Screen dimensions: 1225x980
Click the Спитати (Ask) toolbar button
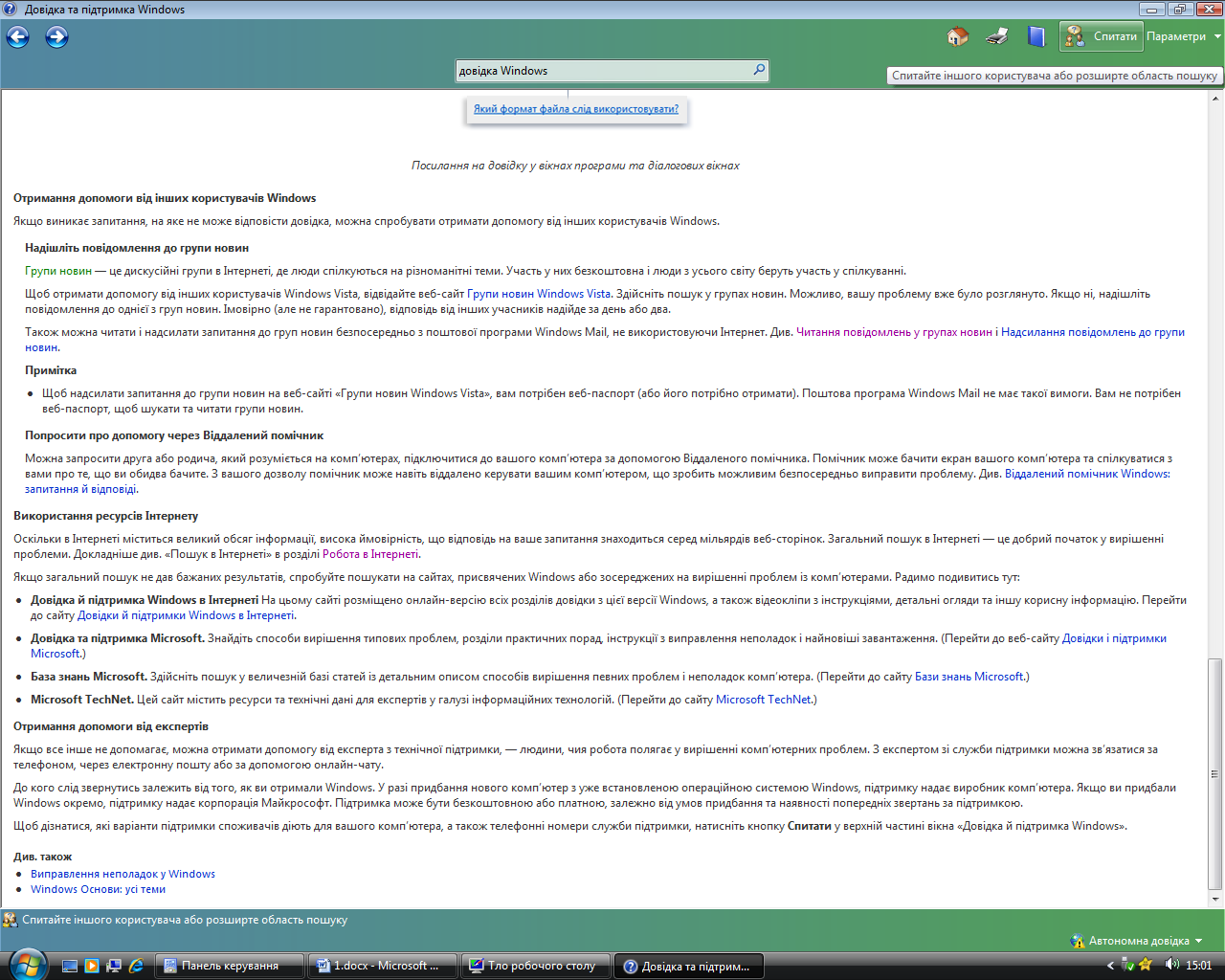pos(1102,36)
